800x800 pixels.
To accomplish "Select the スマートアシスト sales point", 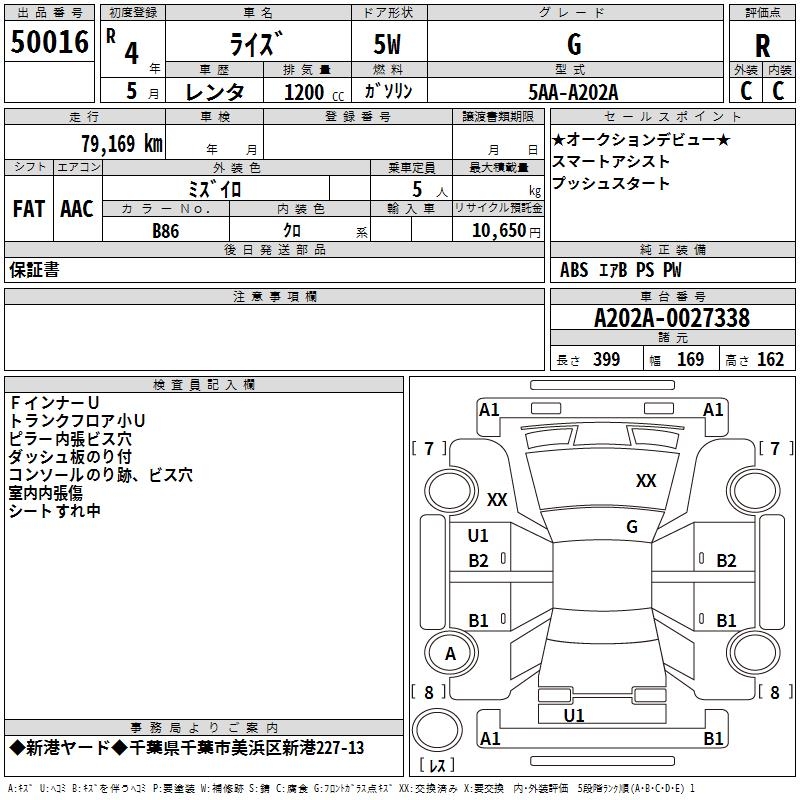I will (611, 161).
